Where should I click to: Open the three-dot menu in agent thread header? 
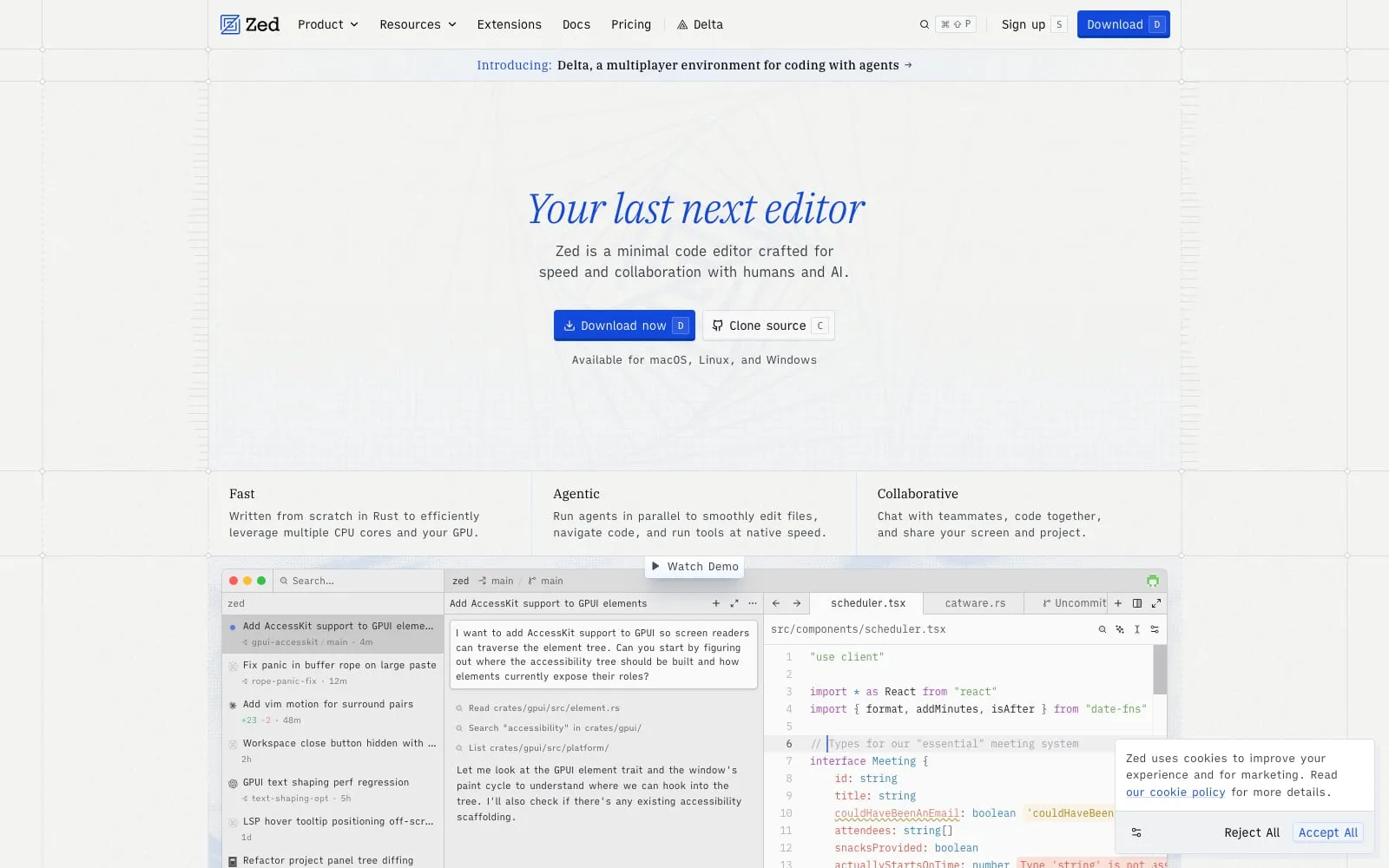(x=753, y=603)
